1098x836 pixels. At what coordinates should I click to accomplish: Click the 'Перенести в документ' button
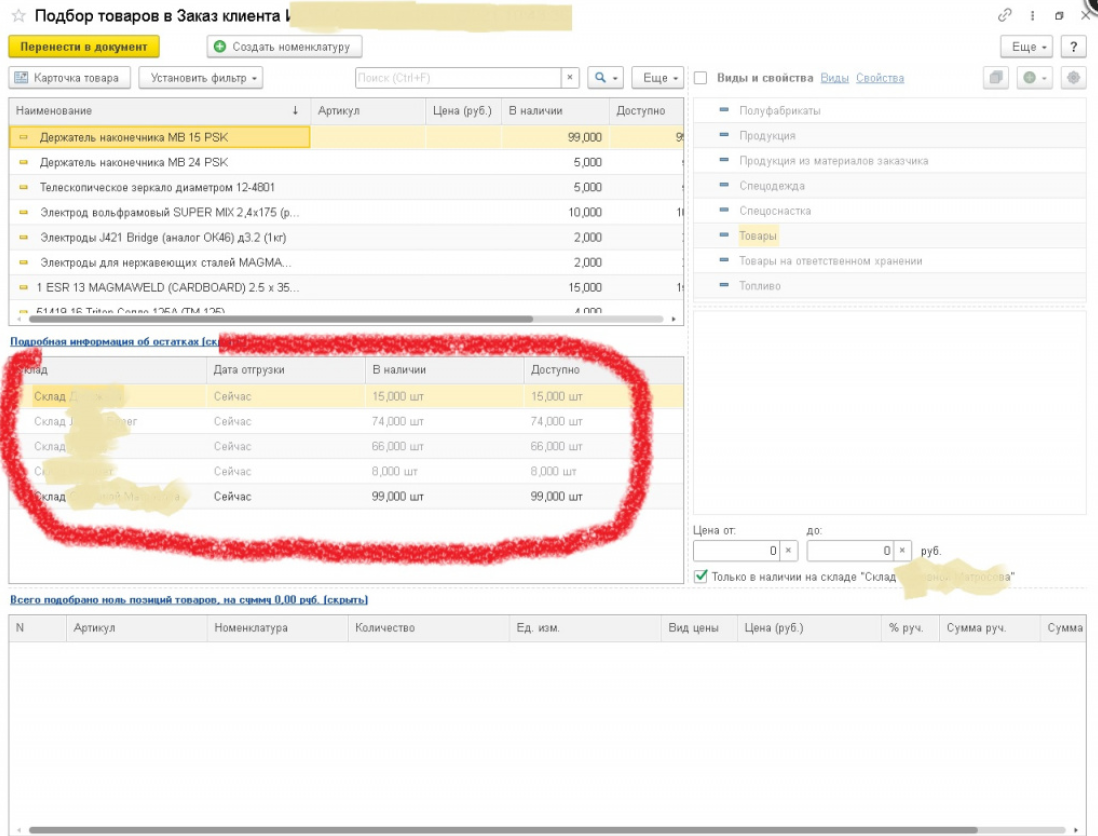click(84, 47)
